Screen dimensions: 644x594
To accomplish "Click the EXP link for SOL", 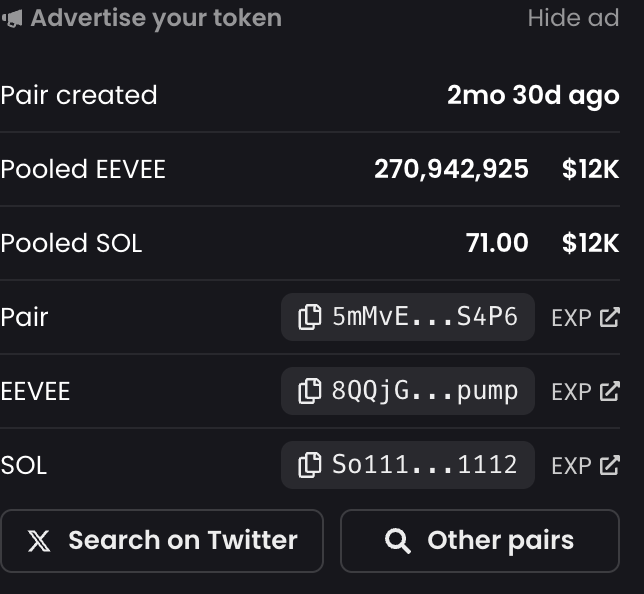I will pos(572,465).
